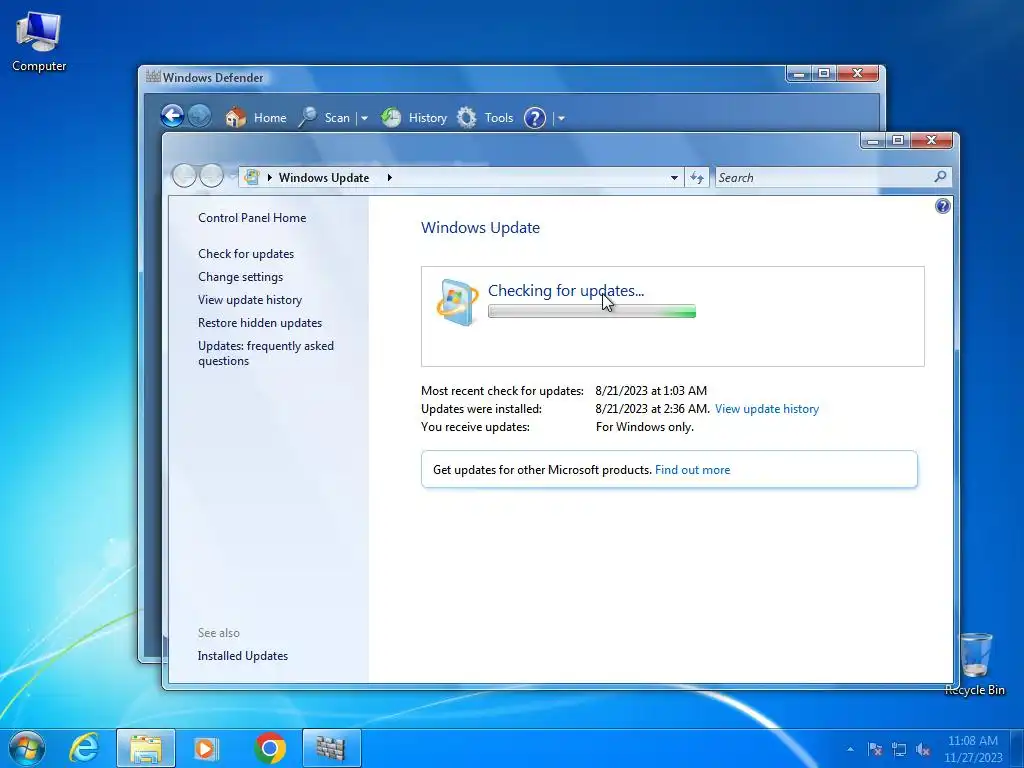Image resolution: width=1024 pixels, height=768 pixels.
Task: Click View update history link beside install date
Action: coord(767,409)
